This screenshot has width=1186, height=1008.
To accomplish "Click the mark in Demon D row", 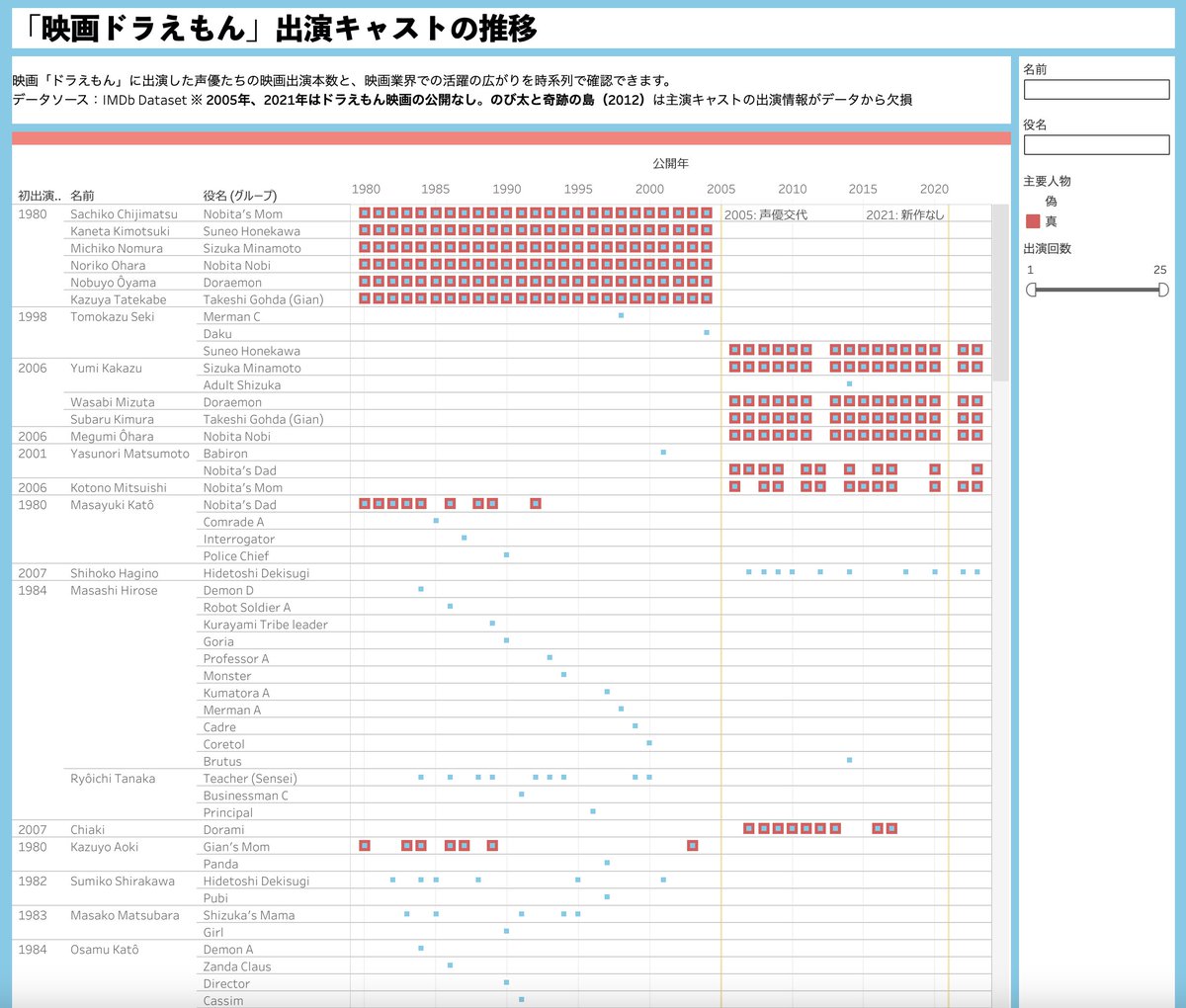I will pyautogui.click(x=421, y=589).
